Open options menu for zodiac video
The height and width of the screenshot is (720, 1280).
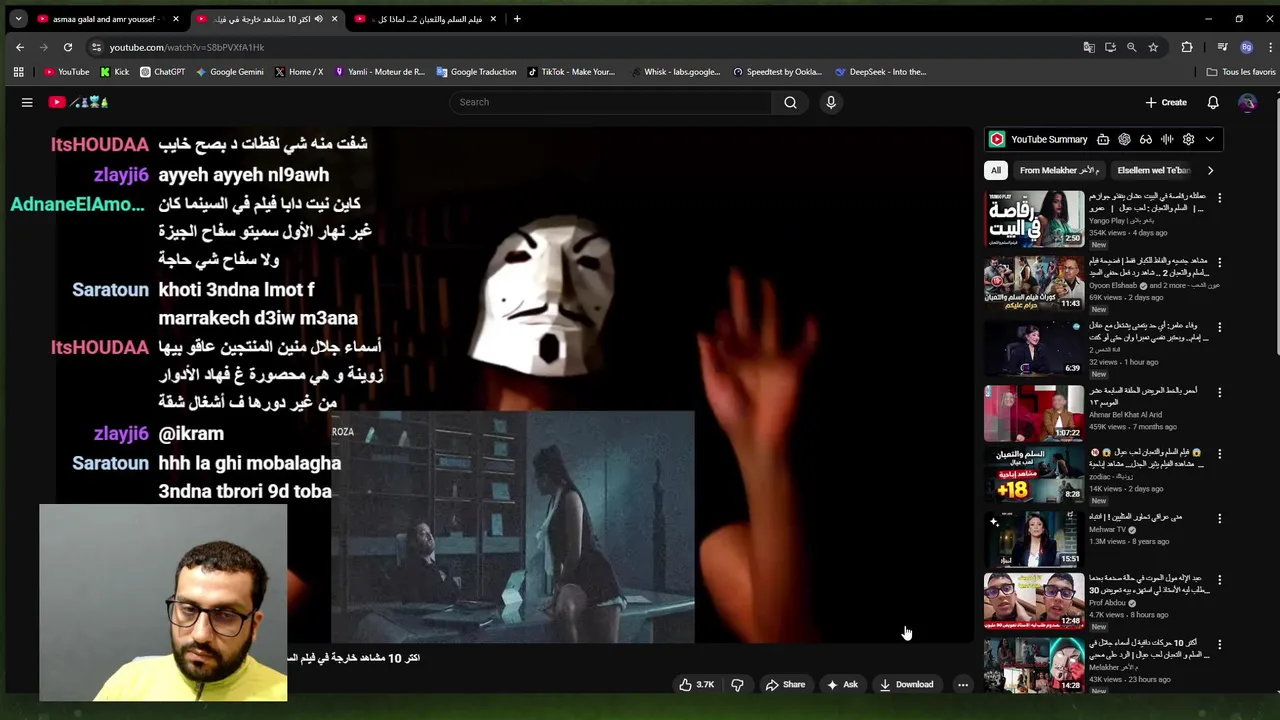[1219, 453]
